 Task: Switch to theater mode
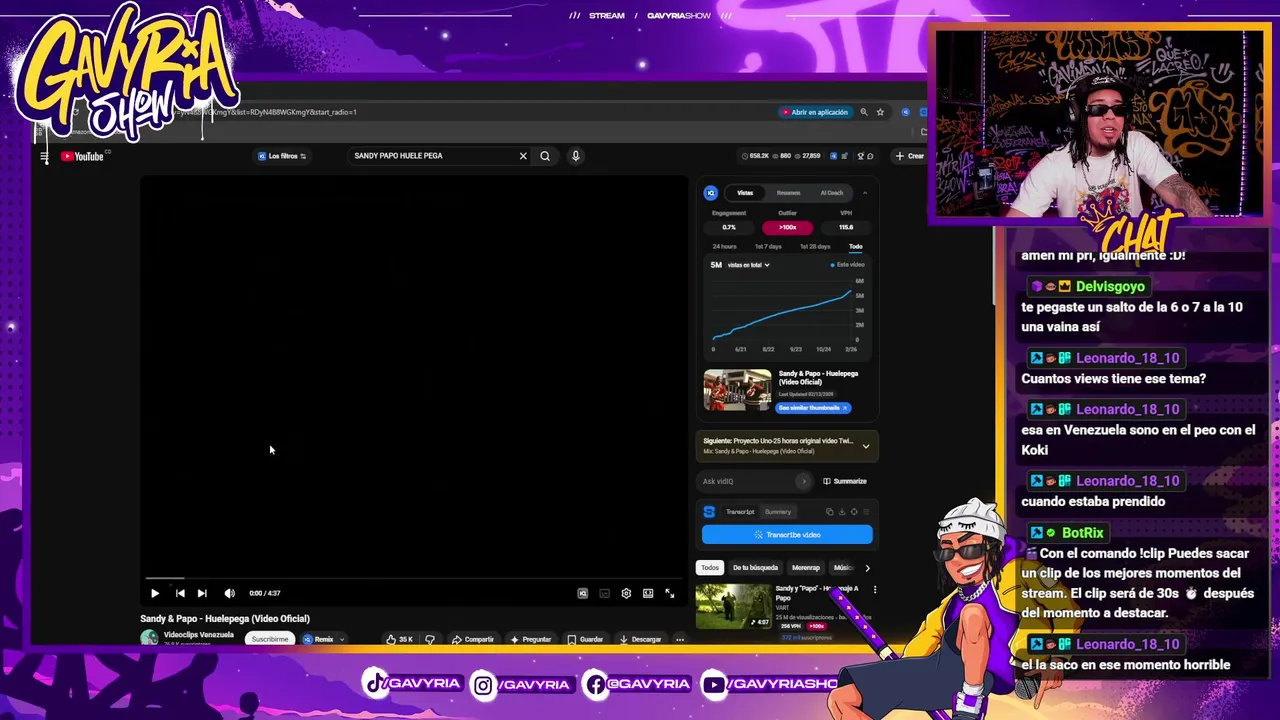[648, 593]
